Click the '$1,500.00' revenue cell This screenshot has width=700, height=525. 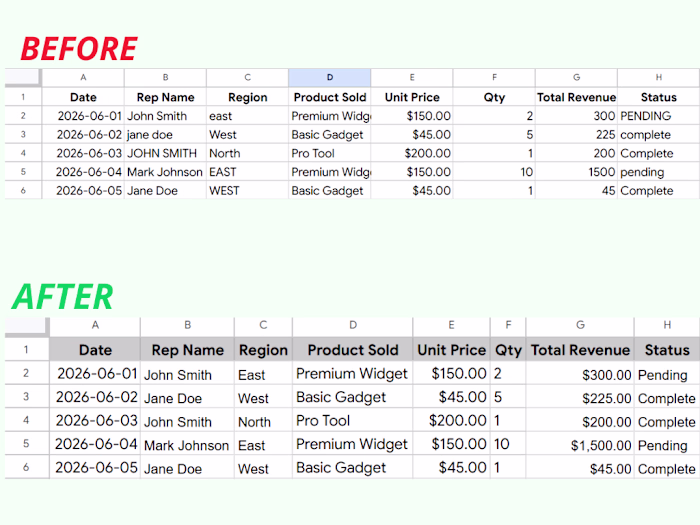click(x=580, y=444)
